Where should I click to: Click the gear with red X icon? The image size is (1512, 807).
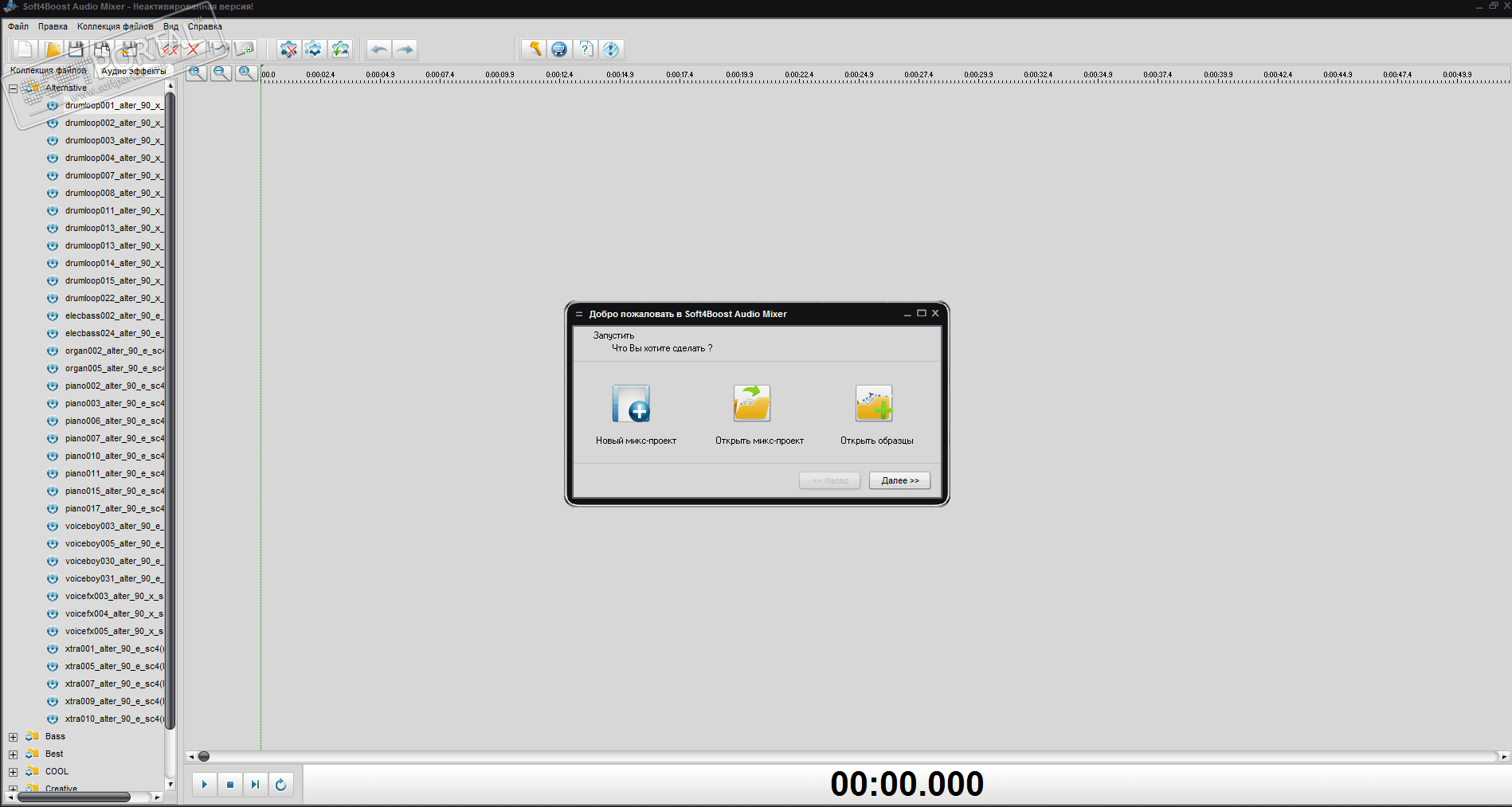[288, 49]
